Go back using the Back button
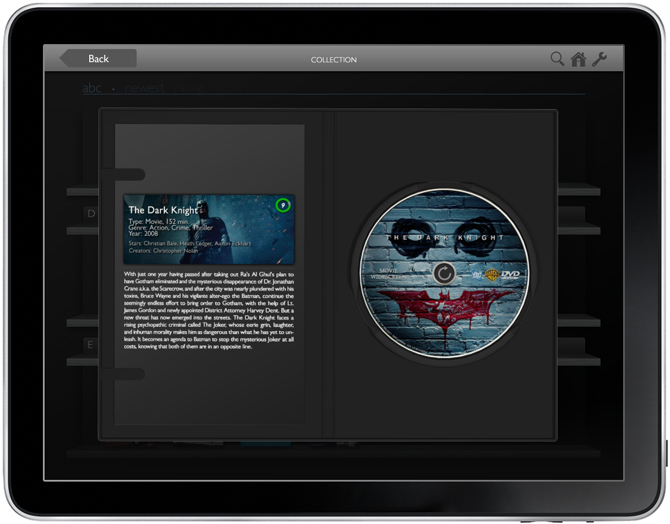Viewport: 670px width, 524px height. click(x=97, y=59)
